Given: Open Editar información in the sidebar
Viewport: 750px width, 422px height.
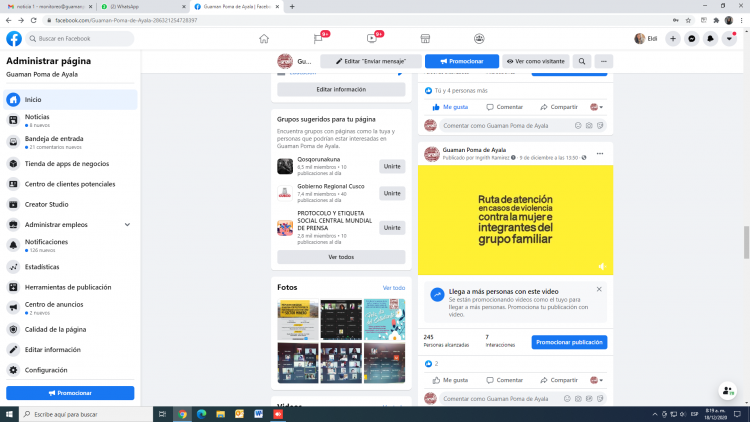Looking at the screenshot, I should coord(70,350).
